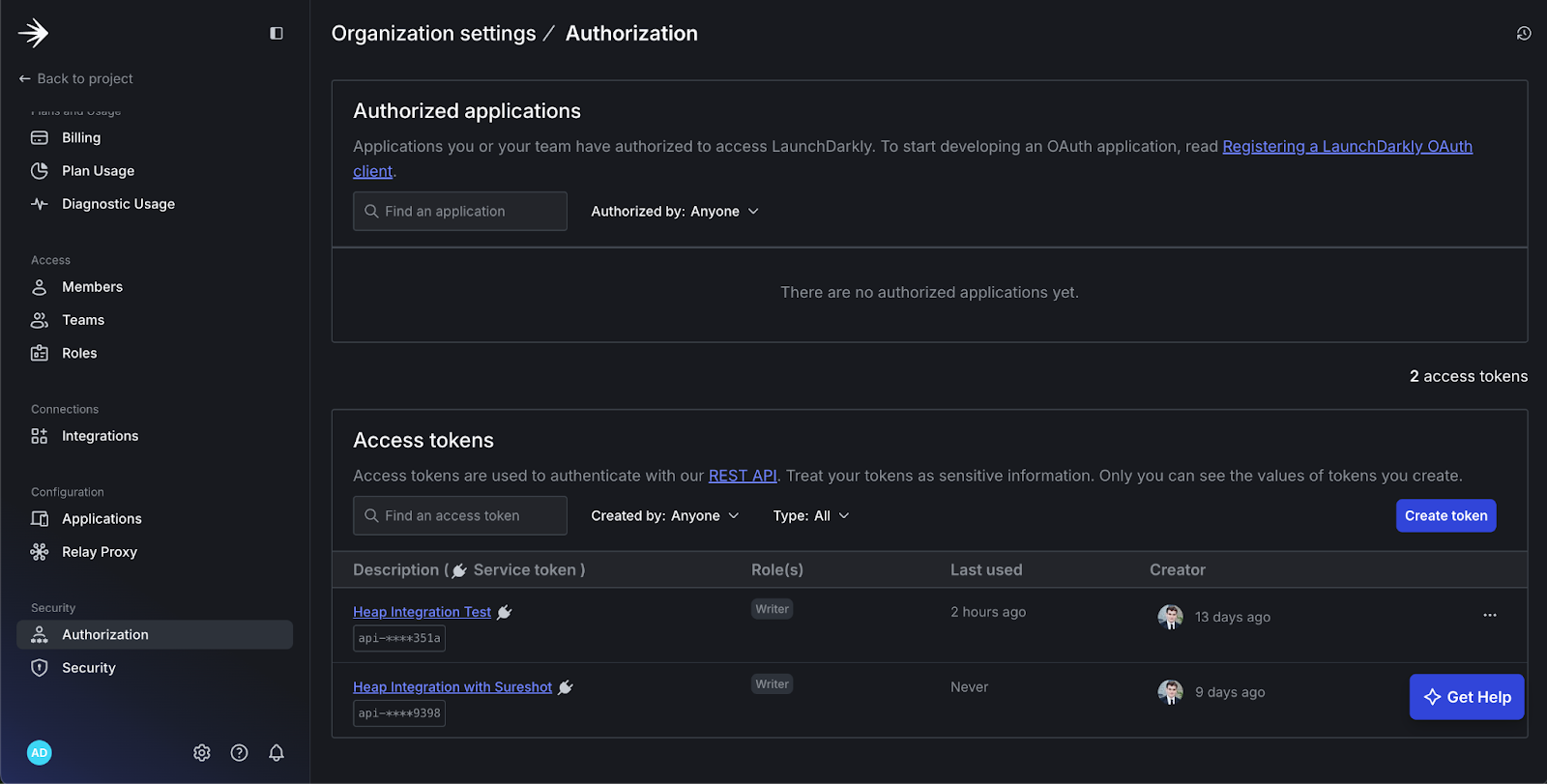Open the Type All dropdown

[811, 516]
